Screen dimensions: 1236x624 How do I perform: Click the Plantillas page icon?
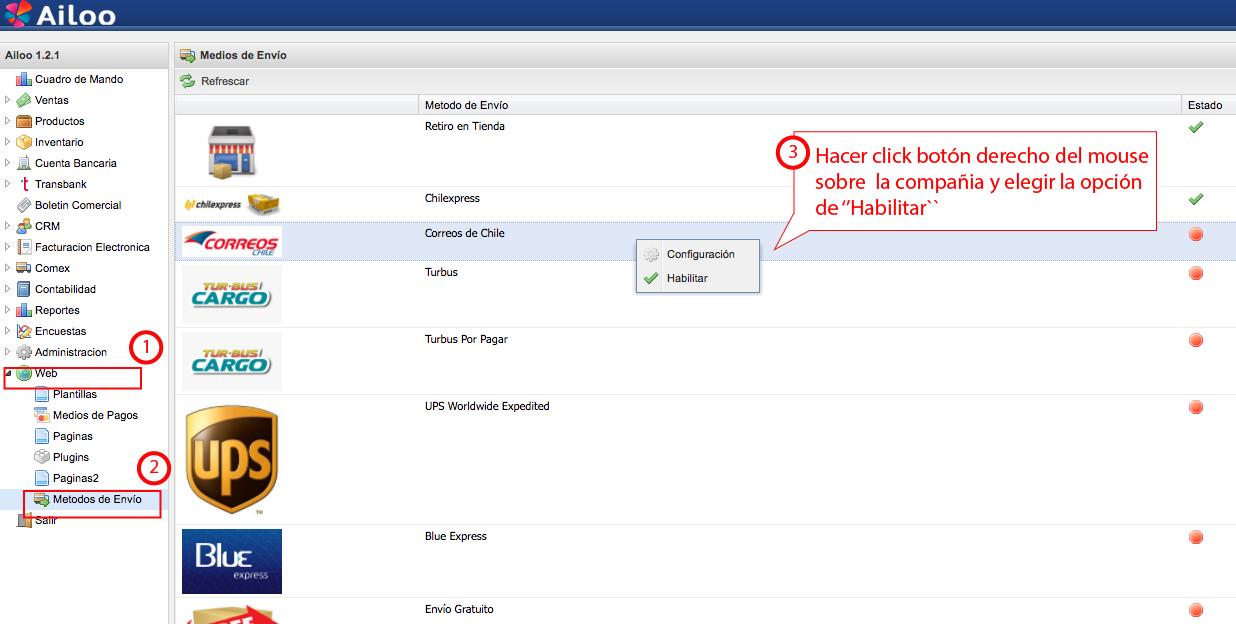(x=42, y=394)
